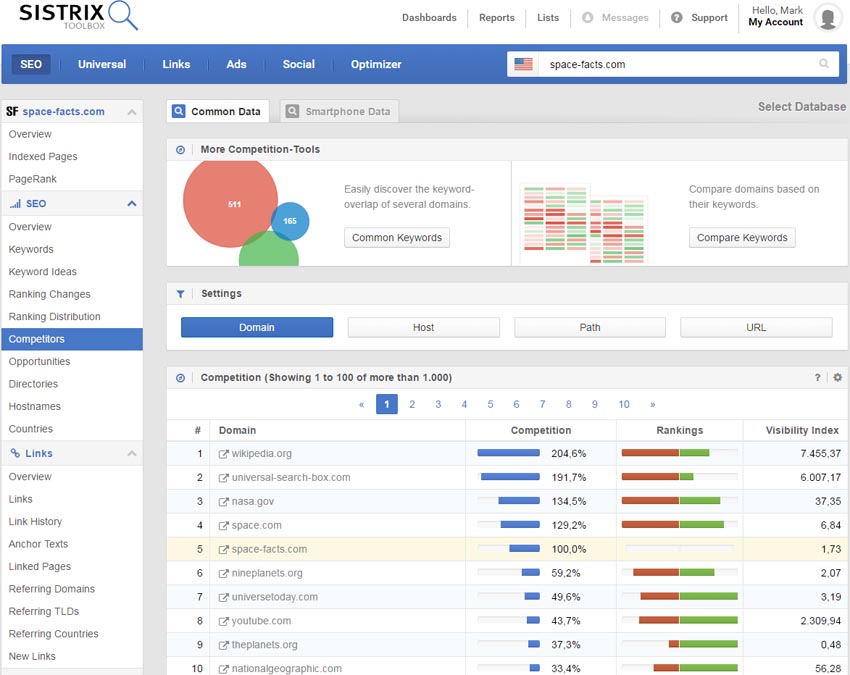Image resolution: width=850 pixels, height=675 pixels.
Task: Click the rankings bar for wikipedia.org
Action: pyautogui.click(x=679, y=453)
